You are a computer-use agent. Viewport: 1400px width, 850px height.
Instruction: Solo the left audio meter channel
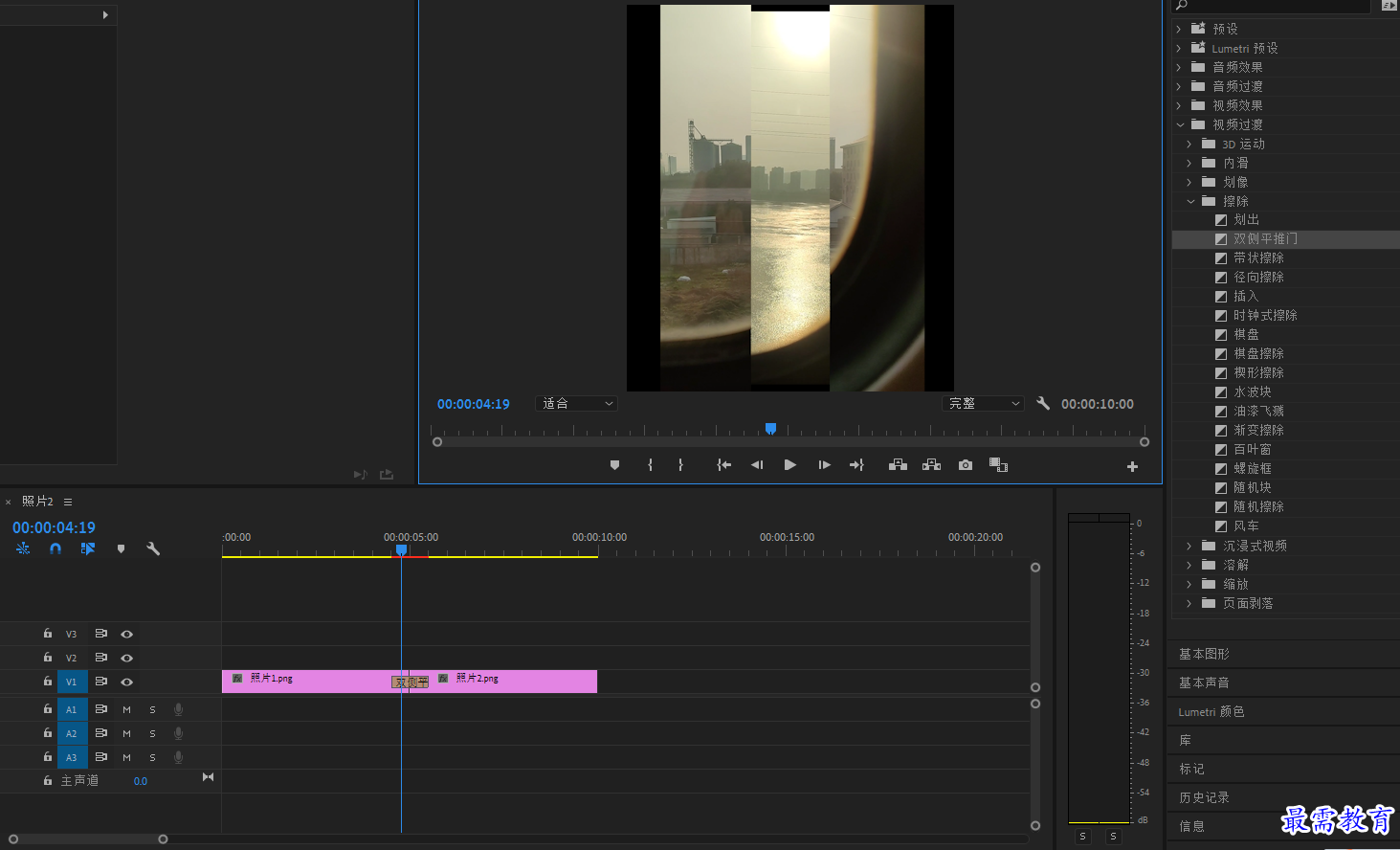(x=1082, y=836)
